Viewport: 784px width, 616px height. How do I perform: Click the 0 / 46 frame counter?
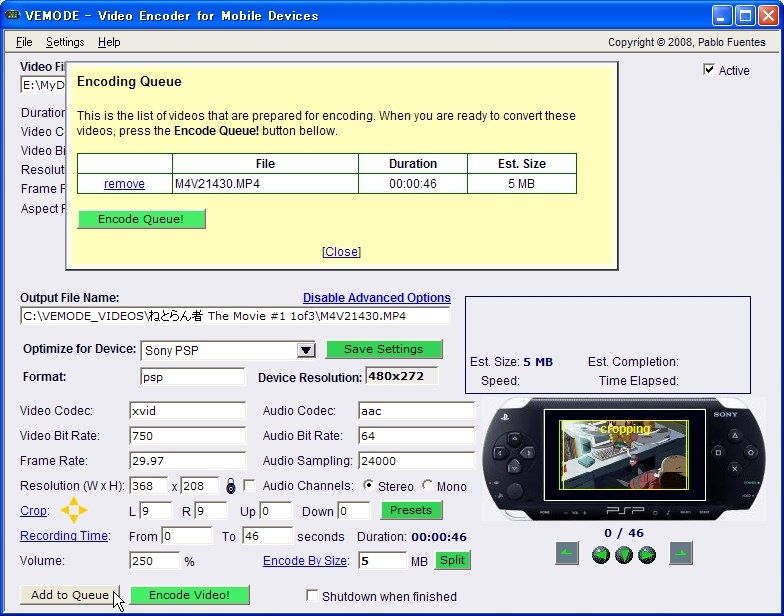[624, 533]
